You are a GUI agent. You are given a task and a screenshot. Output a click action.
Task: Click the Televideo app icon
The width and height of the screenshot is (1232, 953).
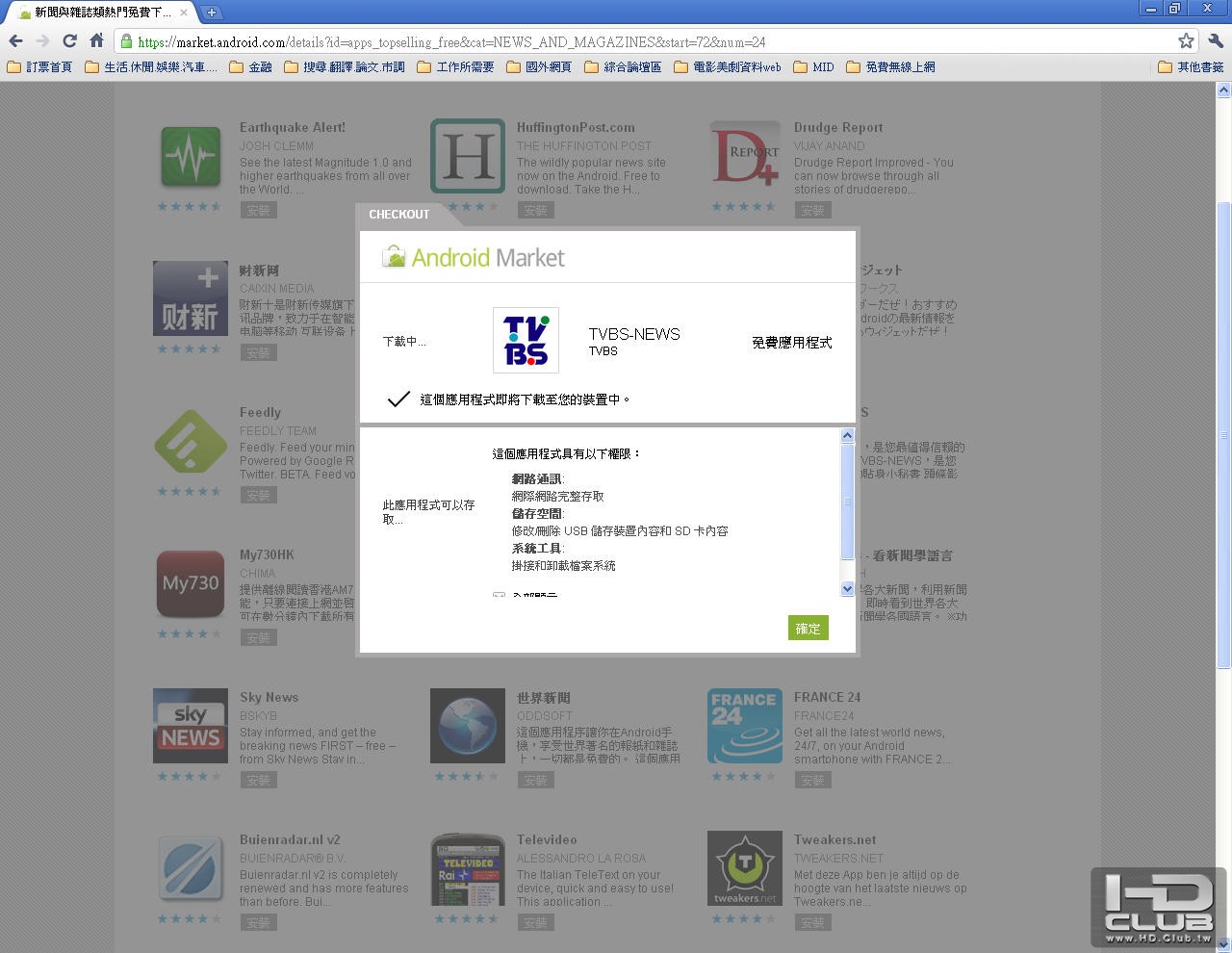pyautogui.click(x=468, y=869)
